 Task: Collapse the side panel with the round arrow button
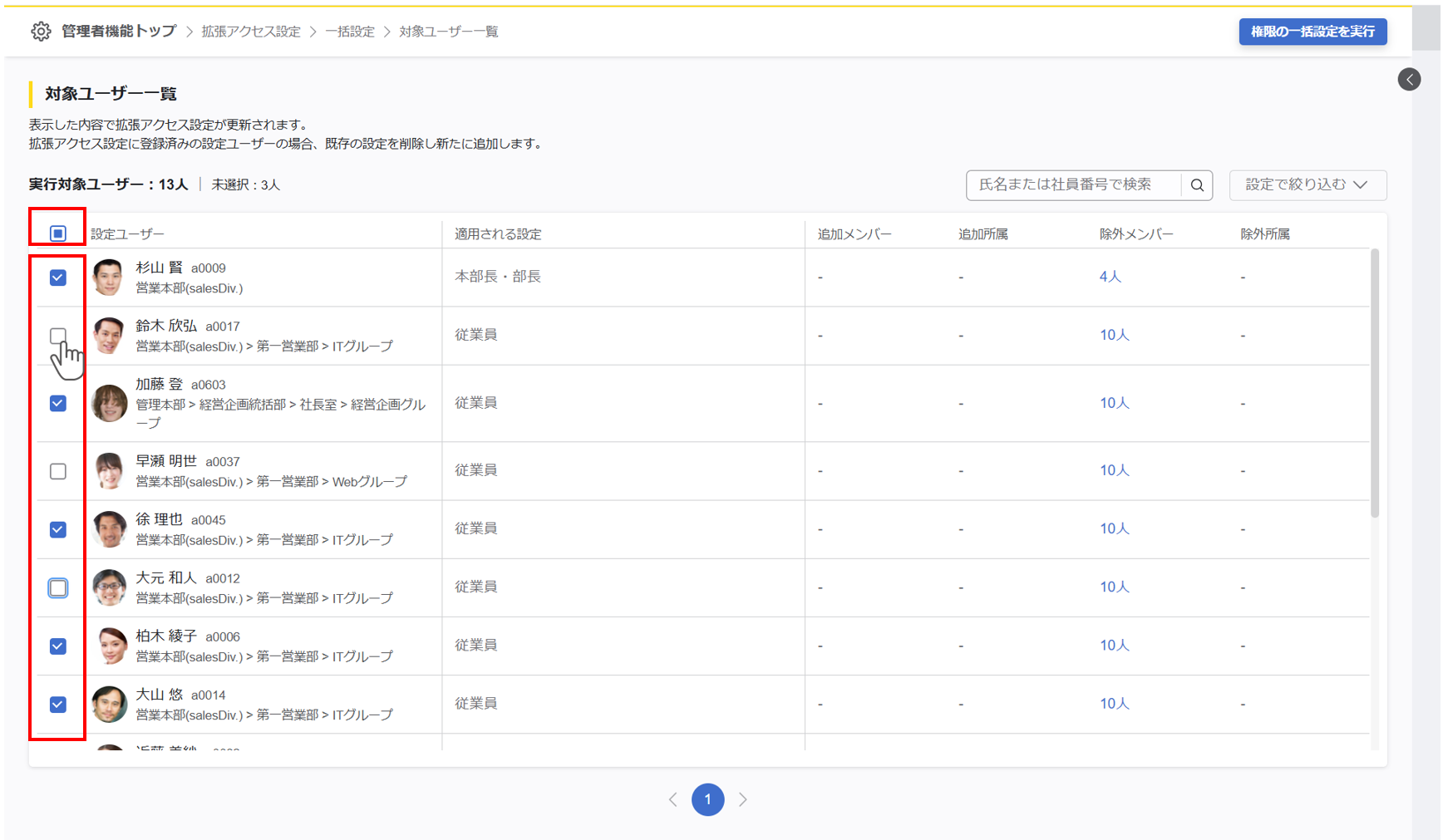(x=1409, y=80)
